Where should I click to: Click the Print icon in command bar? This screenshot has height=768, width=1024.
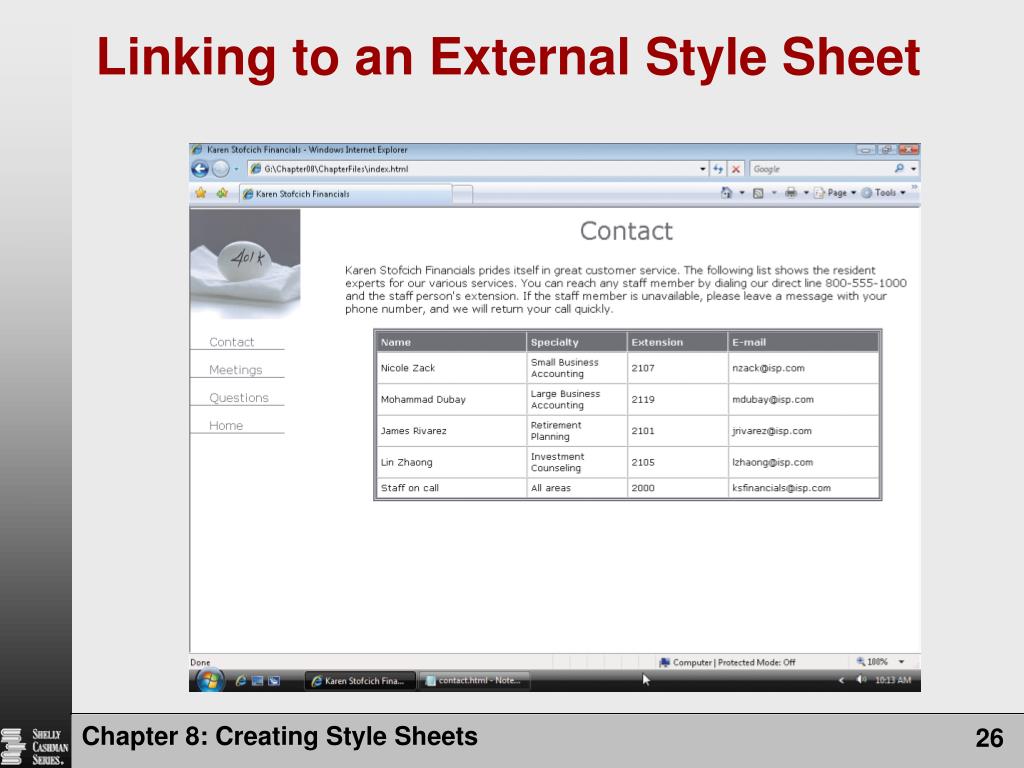[791, 193]
